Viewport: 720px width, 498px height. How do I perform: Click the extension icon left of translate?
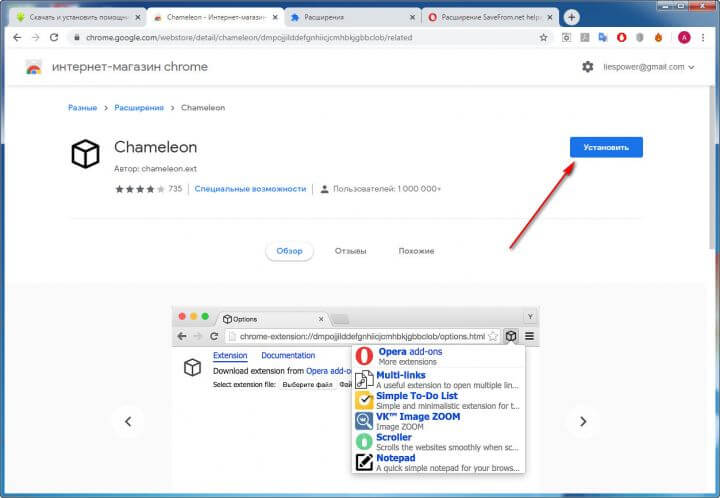click(x=585, y=38)
